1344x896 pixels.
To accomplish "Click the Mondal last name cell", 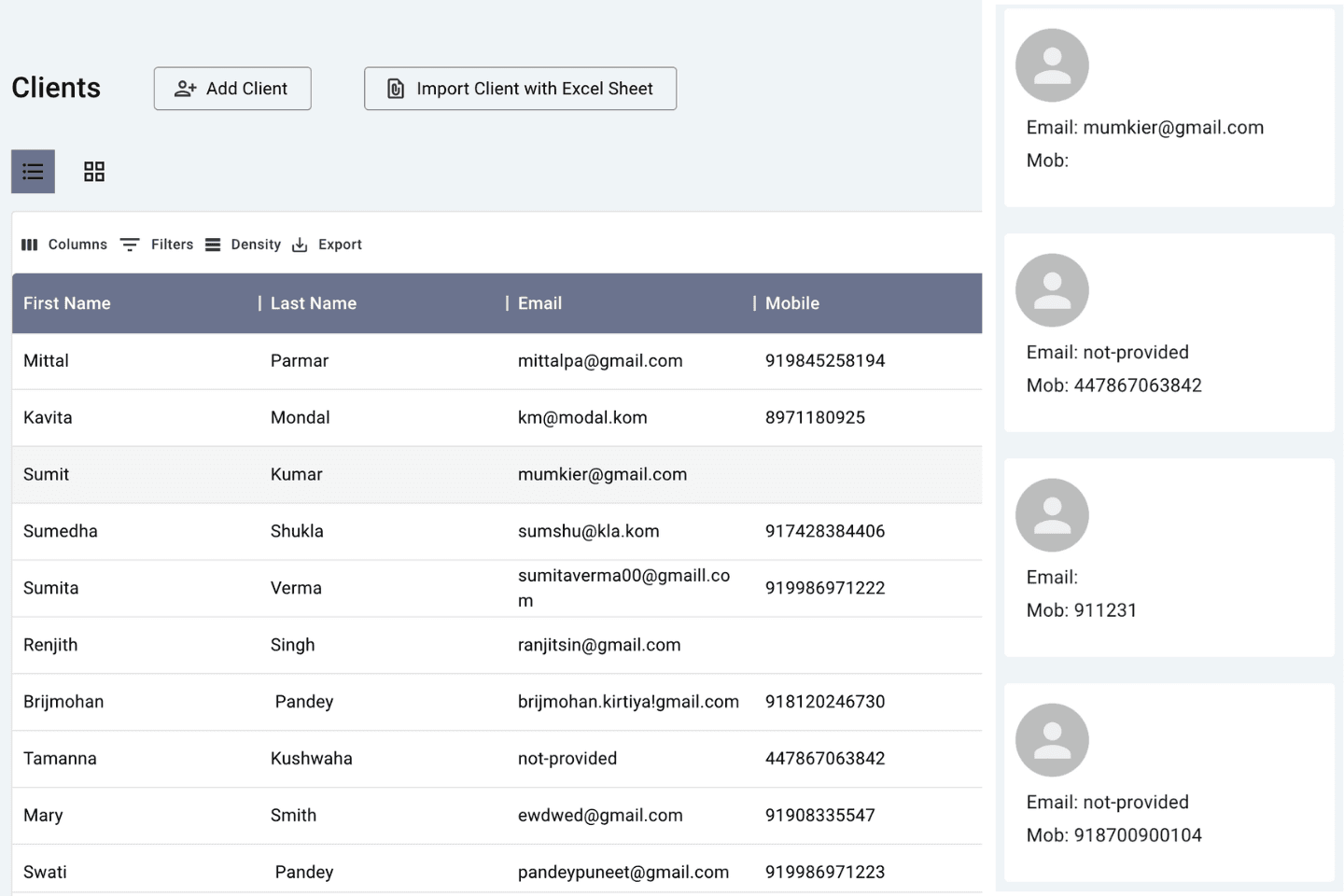I will 301,418.
